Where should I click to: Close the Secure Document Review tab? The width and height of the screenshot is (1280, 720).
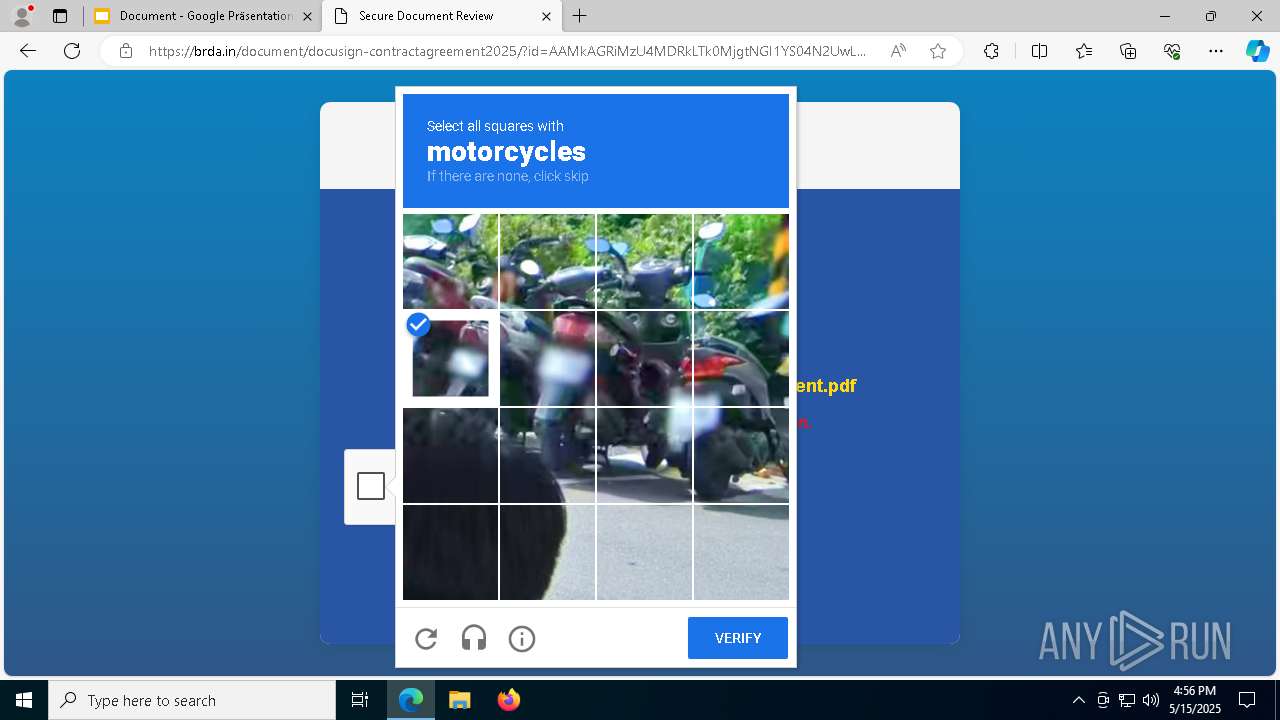click(x=546, y=16)
